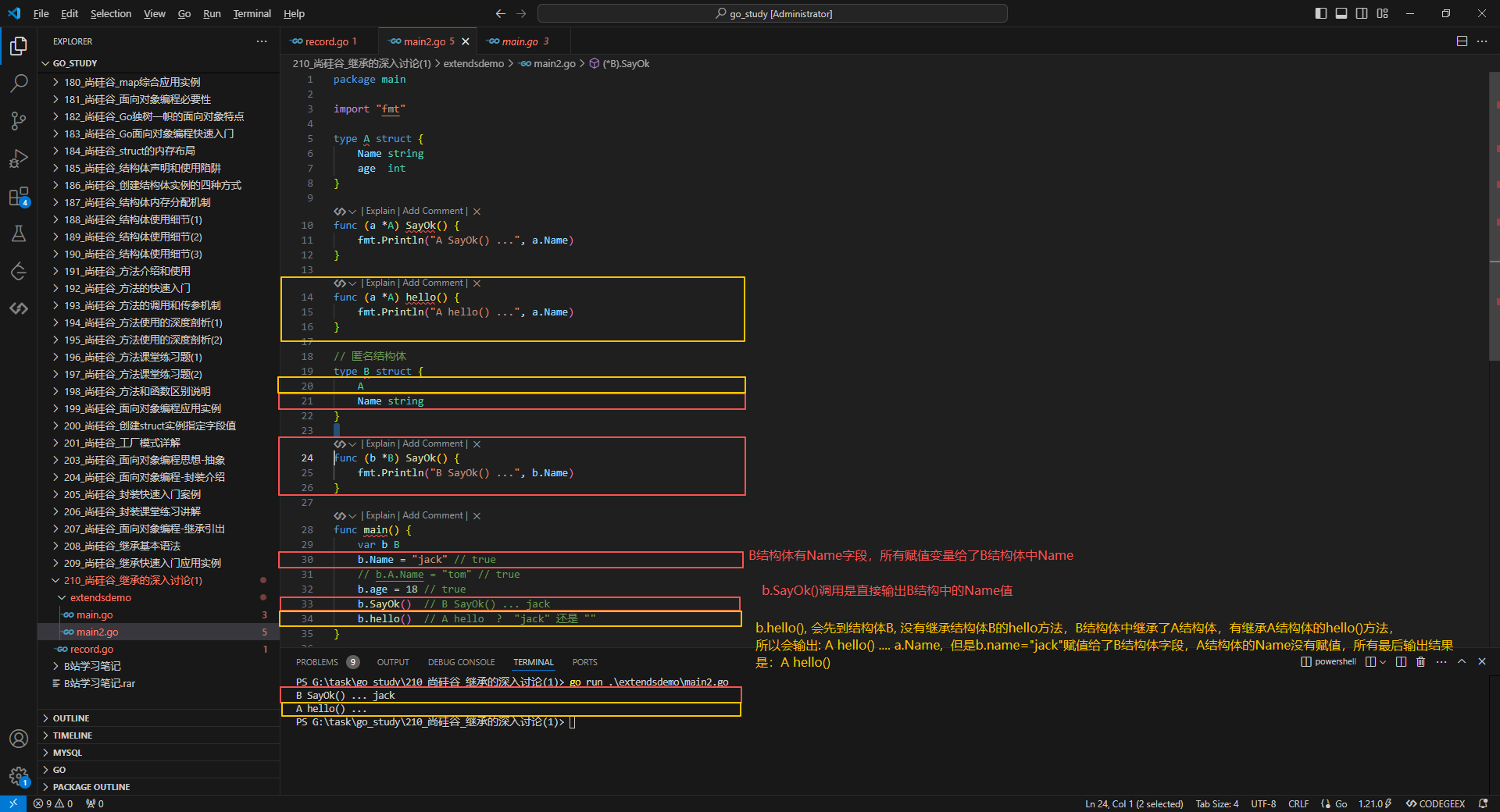Click the extendsdemo breadcrumb segment
Viewport: 1500px width, 812px height.
pyautogui.click(x=473, y=64)
